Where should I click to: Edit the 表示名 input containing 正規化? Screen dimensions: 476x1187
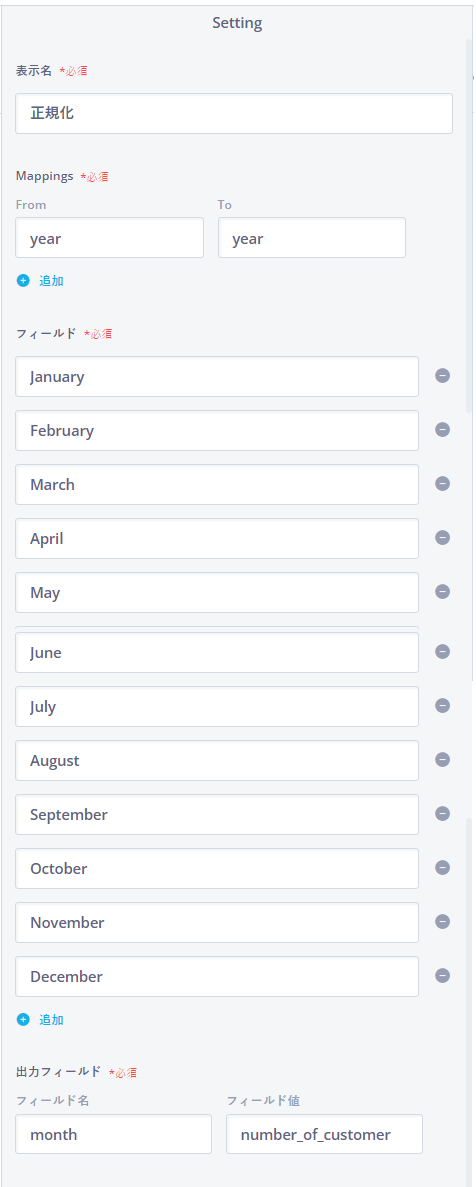[234, 114]
